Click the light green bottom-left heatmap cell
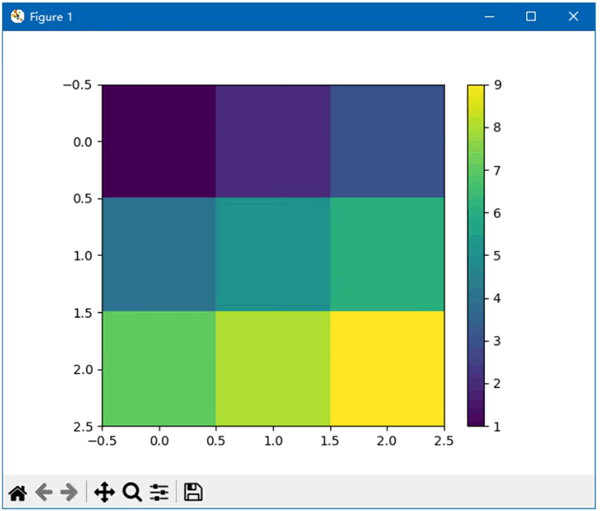Viewport: 600px width, 511px height. pos(159,368)
